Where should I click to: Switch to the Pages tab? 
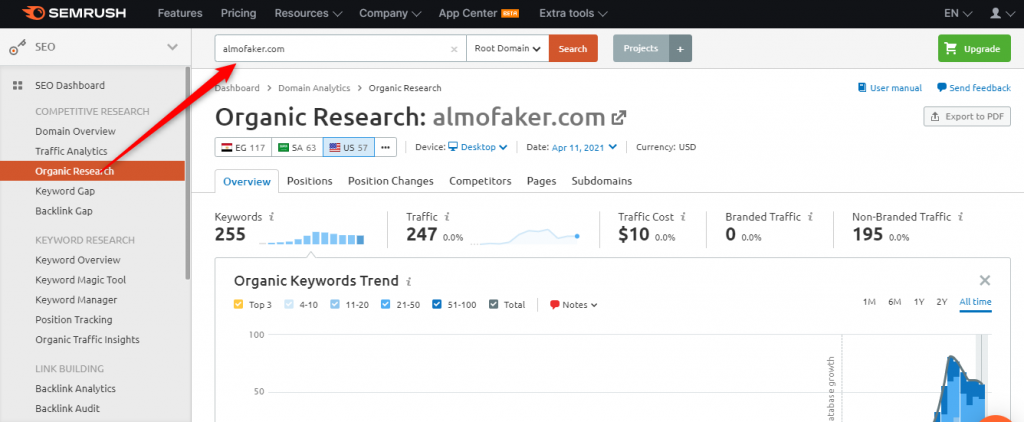pyautogui.click(x=541, y=181)
